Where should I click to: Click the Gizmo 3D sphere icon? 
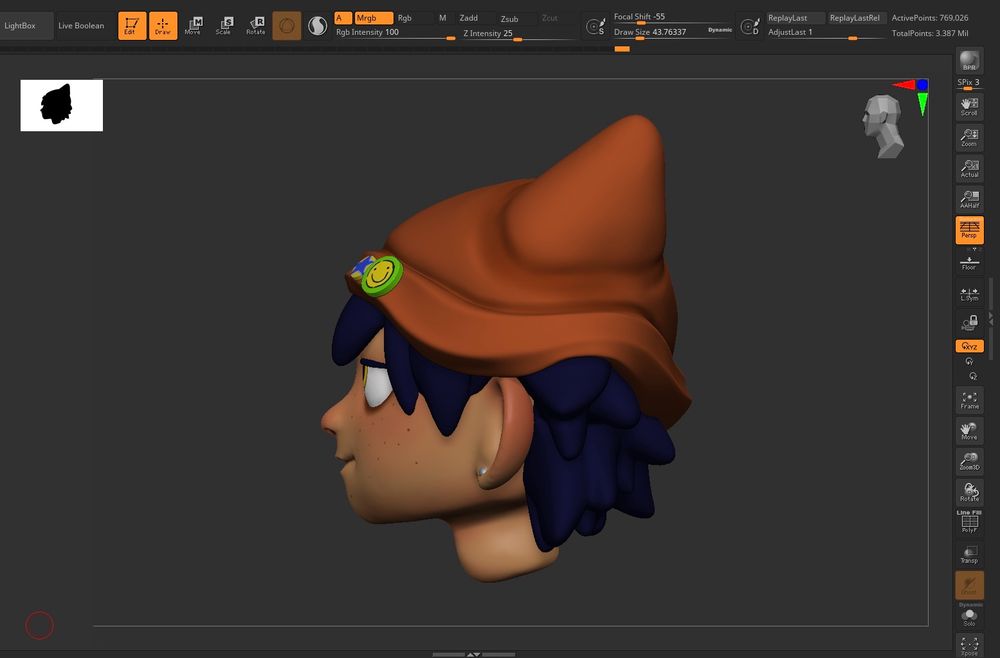click(286, 26)
